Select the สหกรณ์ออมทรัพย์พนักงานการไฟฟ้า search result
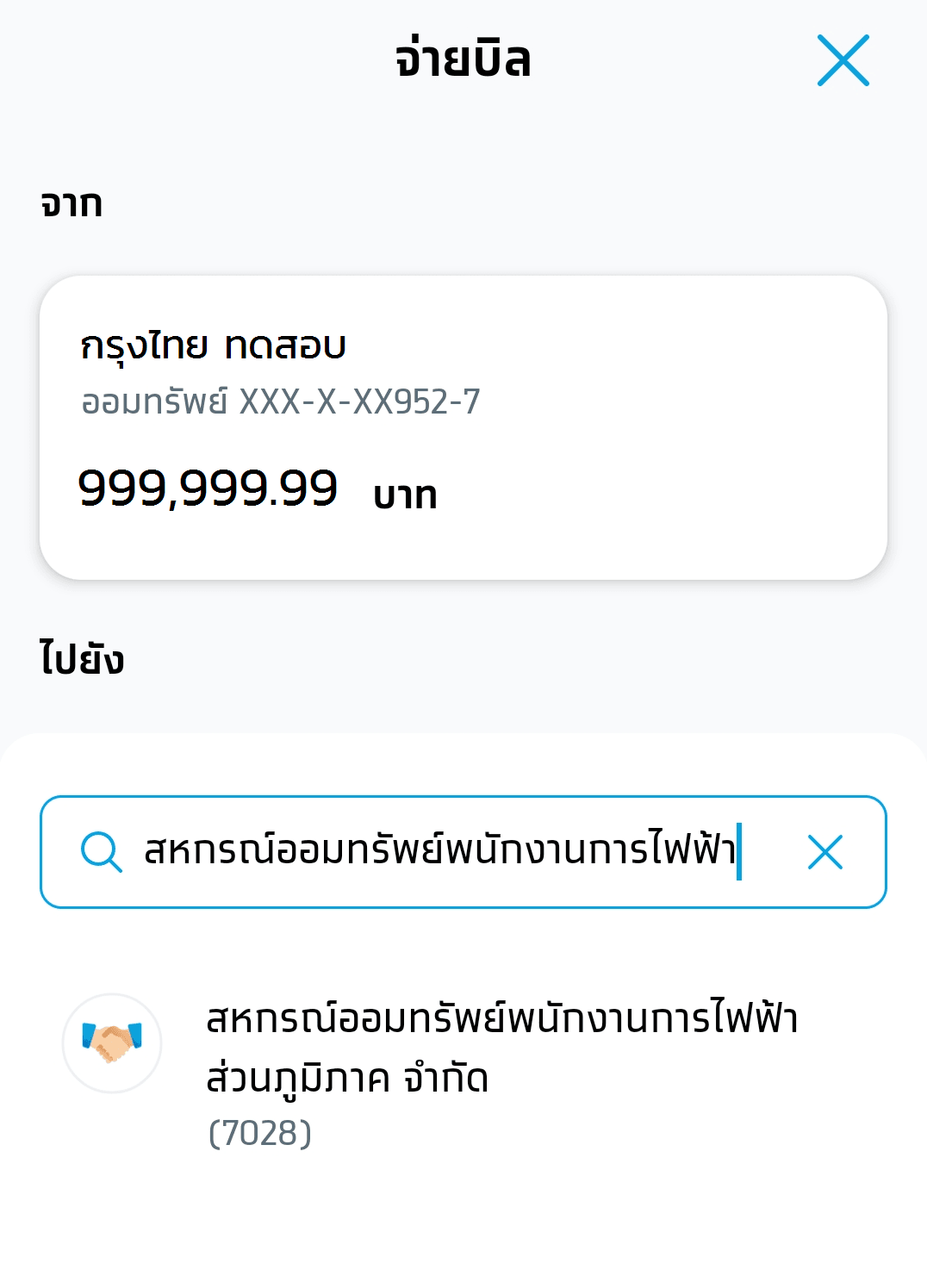This screenshot has width=927, height=1288. pos(501,1018)
